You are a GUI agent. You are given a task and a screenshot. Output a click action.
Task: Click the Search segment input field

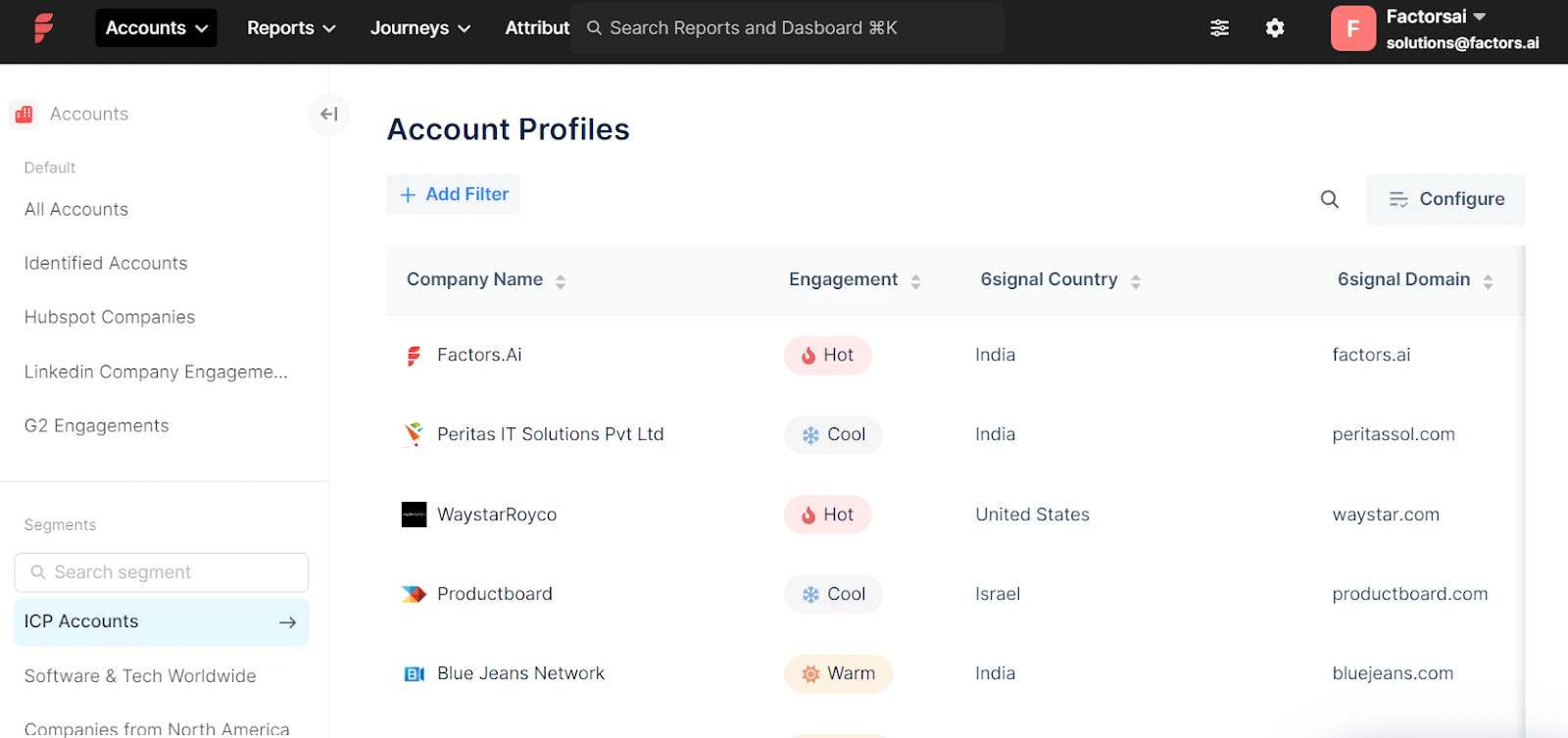tap(162, 572)
